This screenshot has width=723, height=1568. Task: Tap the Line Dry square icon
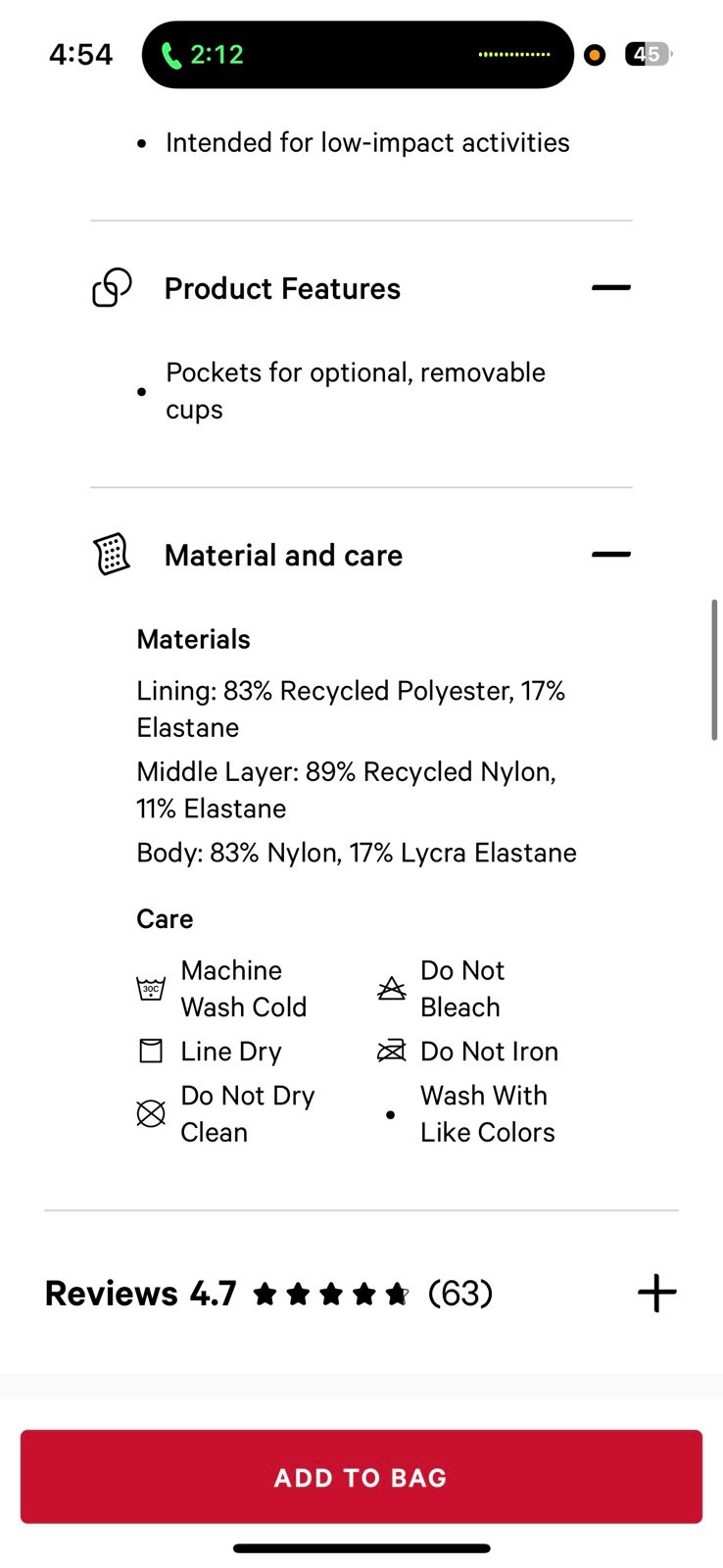tap(151, 1052)
